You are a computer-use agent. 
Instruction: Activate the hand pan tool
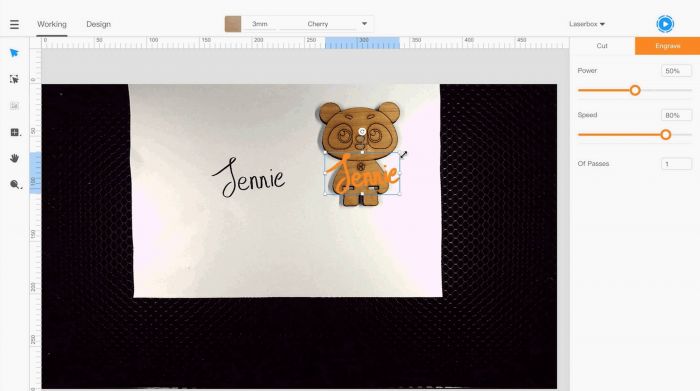tap(14, 158)
